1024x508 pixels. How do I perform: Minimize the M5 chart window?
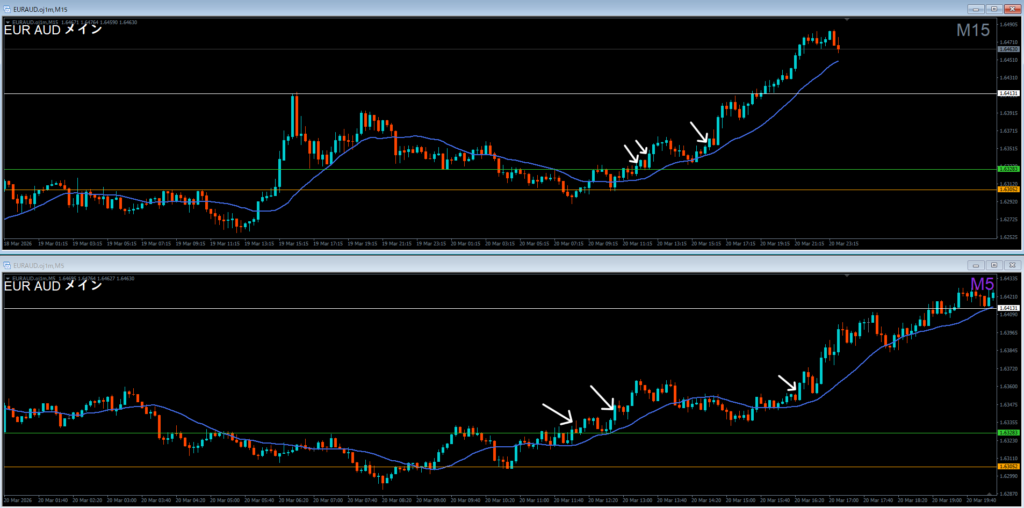[975, 264]
